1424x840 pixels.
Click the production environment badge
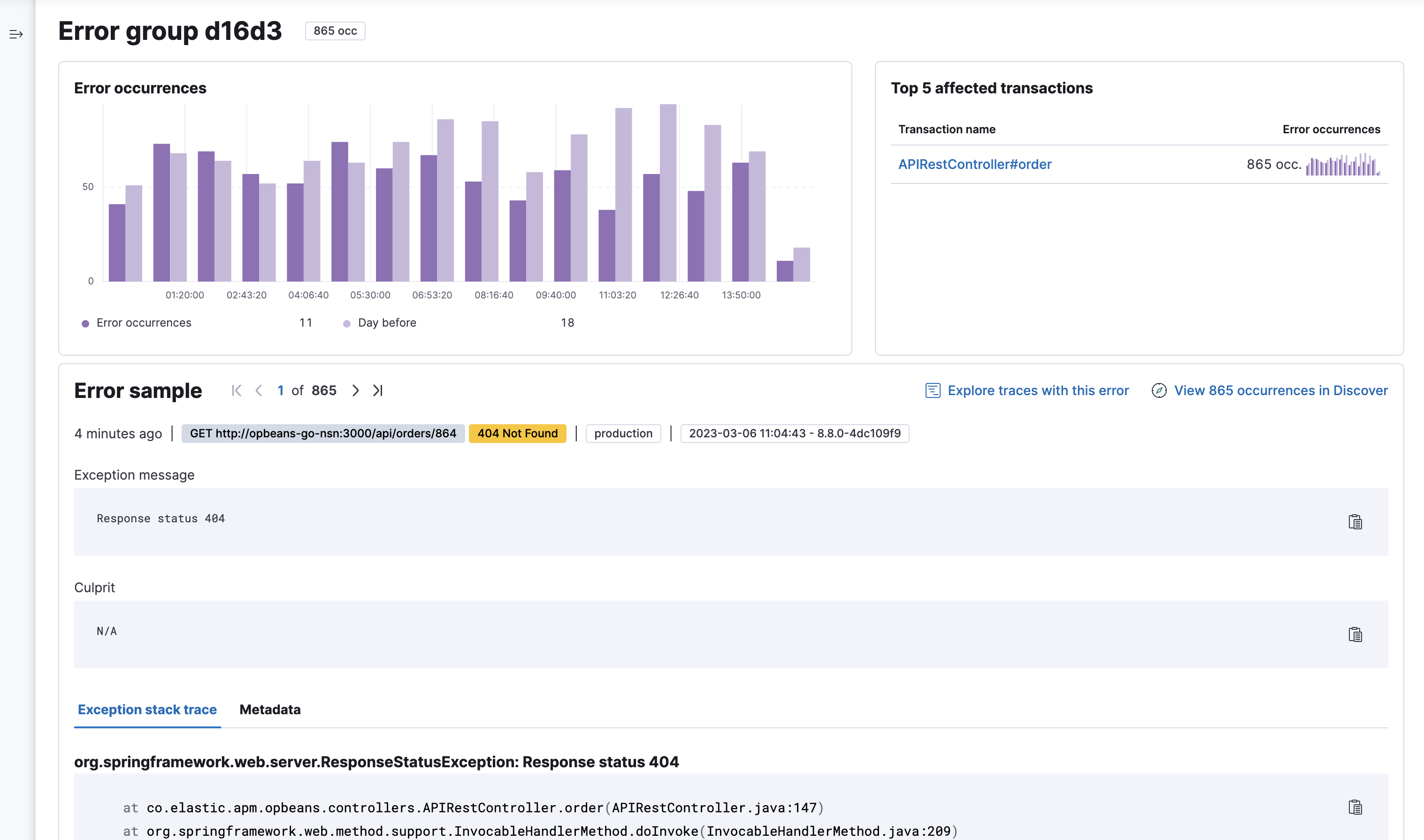tap(623, 434)
